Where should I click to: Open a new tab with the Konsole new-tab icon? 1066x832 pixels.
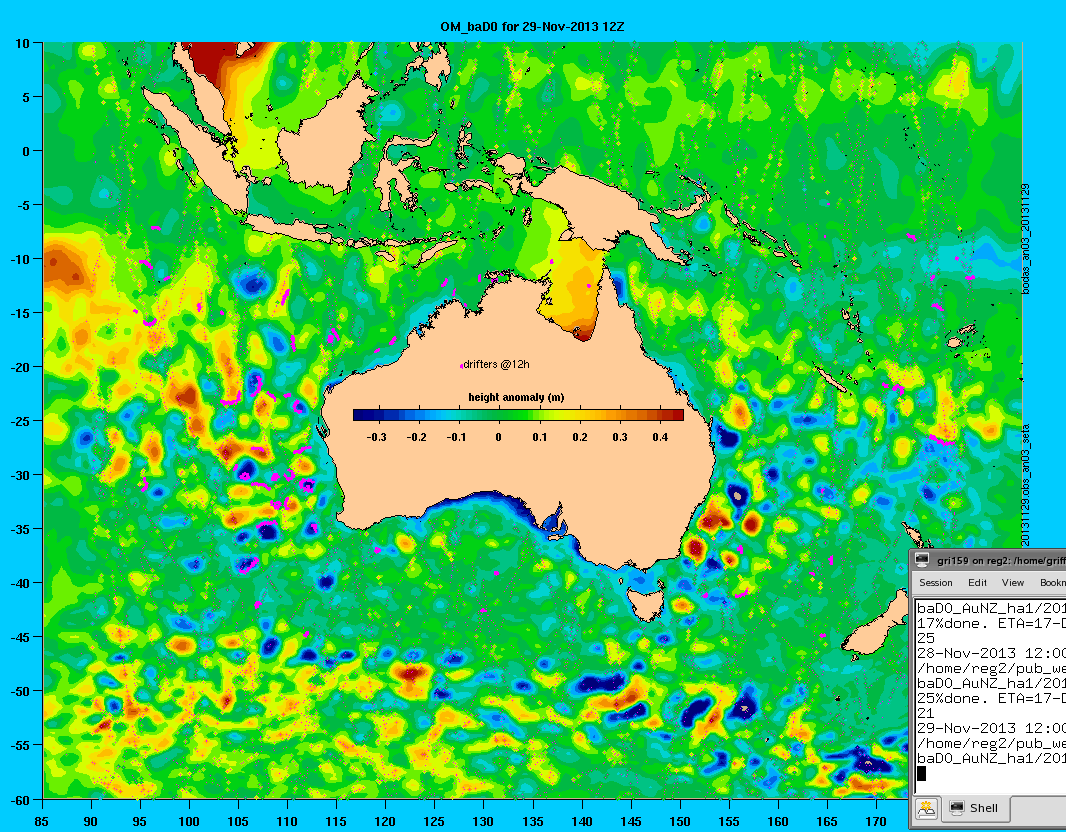click(925, 808)
